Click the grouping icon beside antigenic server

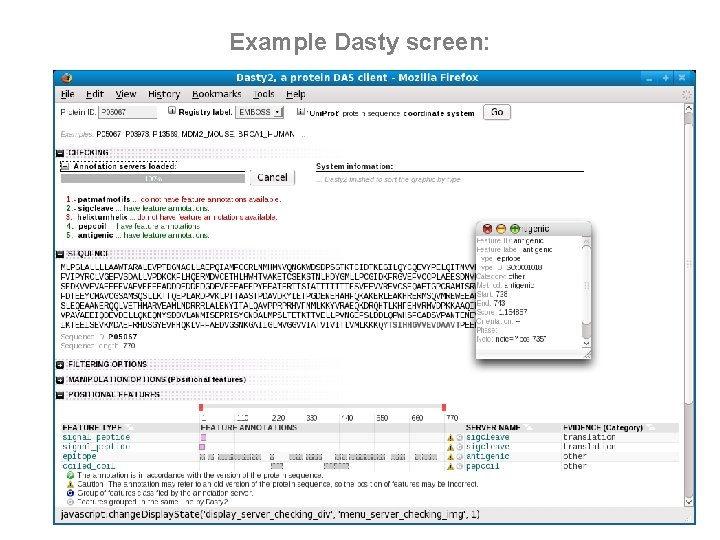click(459, 457)
